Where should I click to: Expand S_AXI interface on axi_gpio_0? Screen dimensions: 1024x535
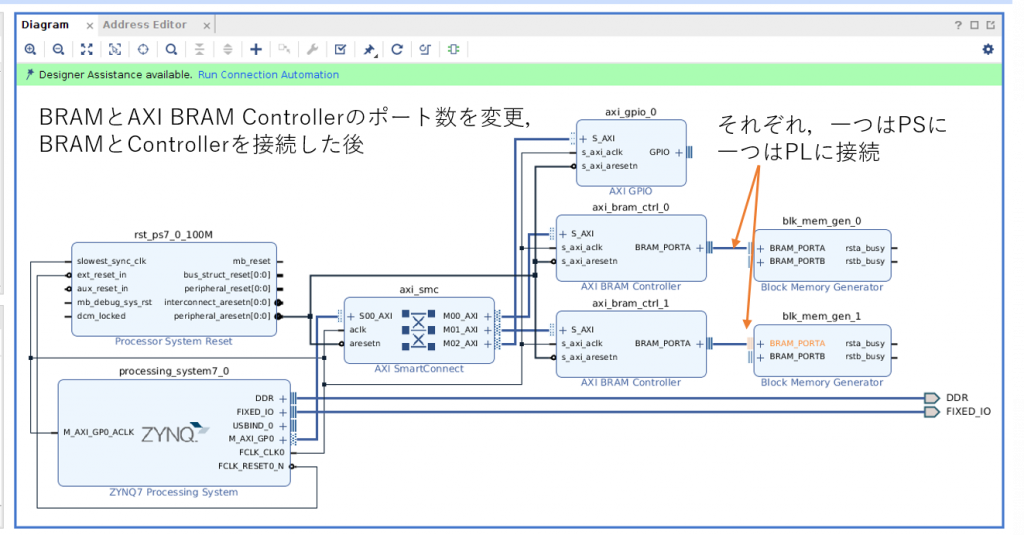[583, 138]
